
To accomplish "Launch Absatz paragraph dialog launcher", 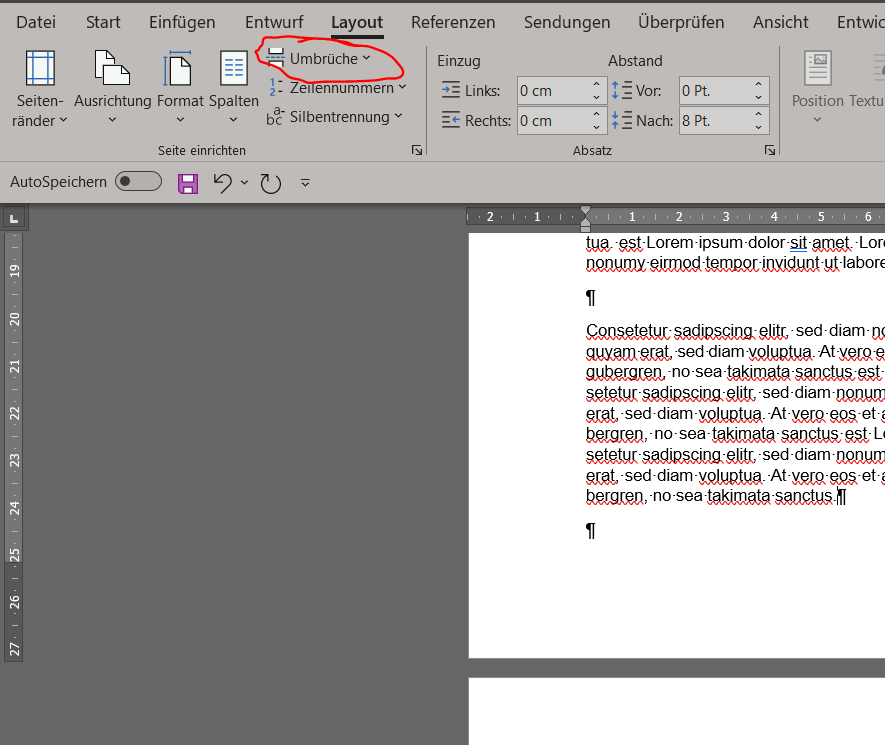I will coord(769,150).
